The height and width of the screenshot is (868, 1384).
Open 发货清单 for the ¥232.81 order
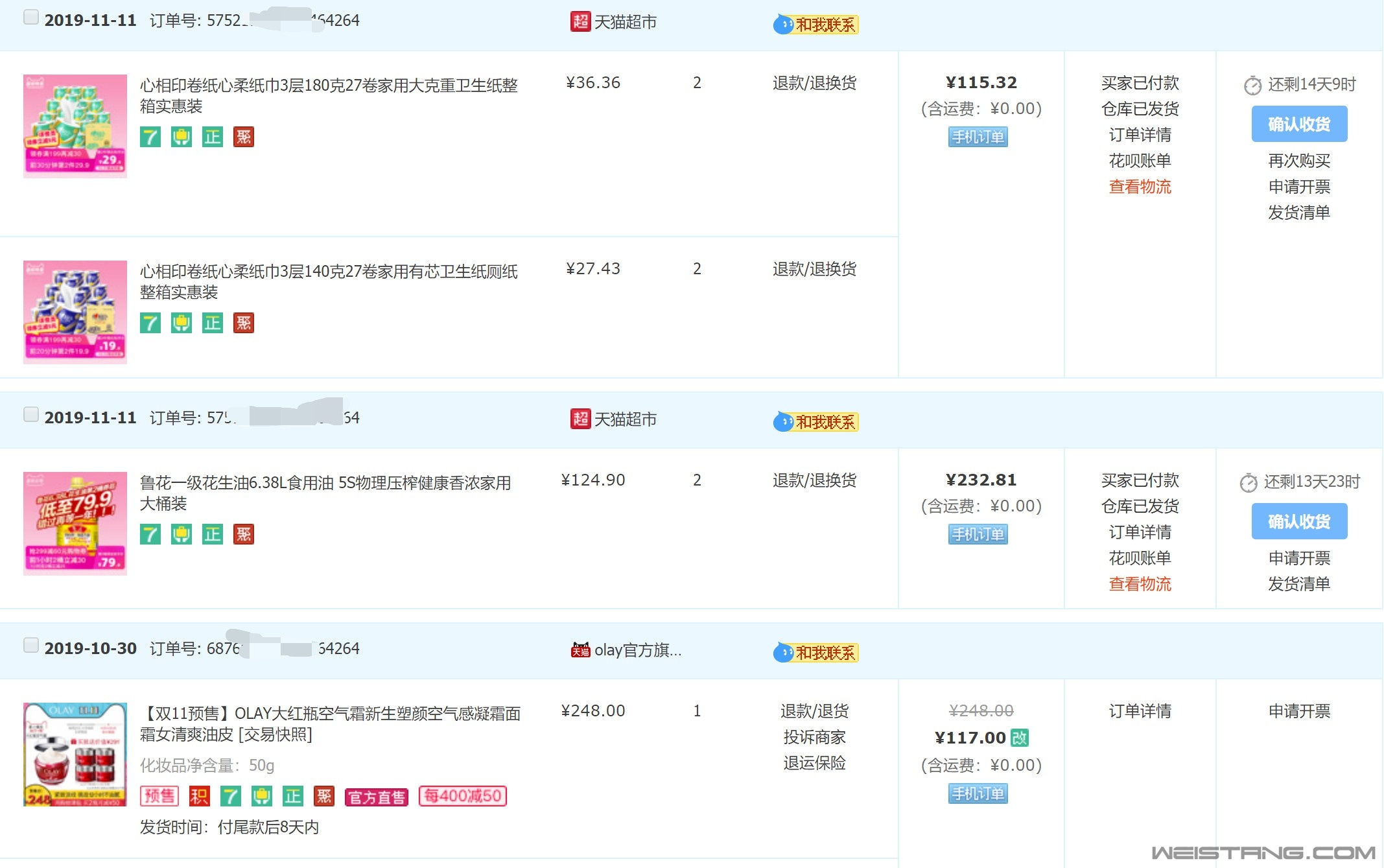pyautogui.click(x=1300, y=584)
